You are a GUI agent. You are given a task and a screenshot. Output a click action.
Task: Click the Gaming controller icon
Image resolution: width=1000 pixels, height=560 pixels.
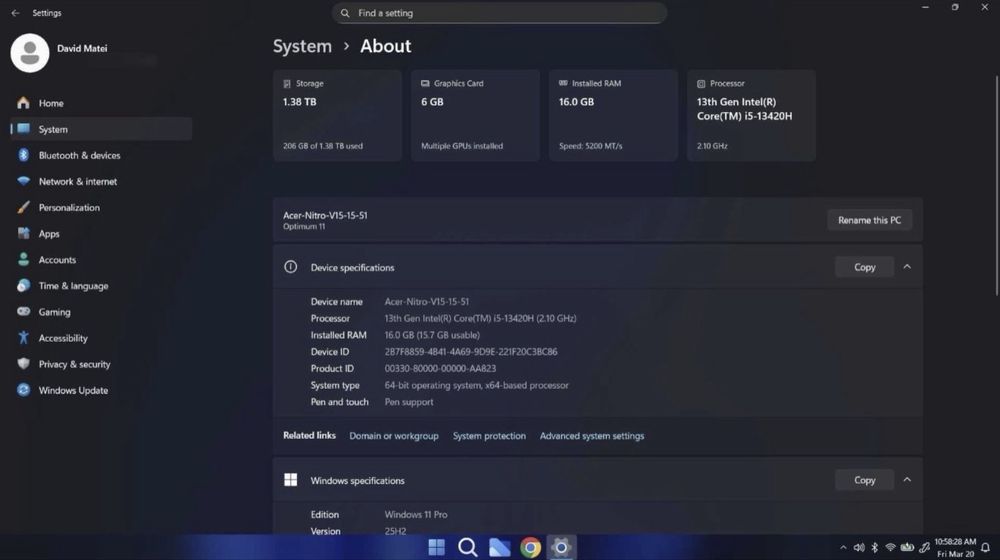[x=24, y=312]
